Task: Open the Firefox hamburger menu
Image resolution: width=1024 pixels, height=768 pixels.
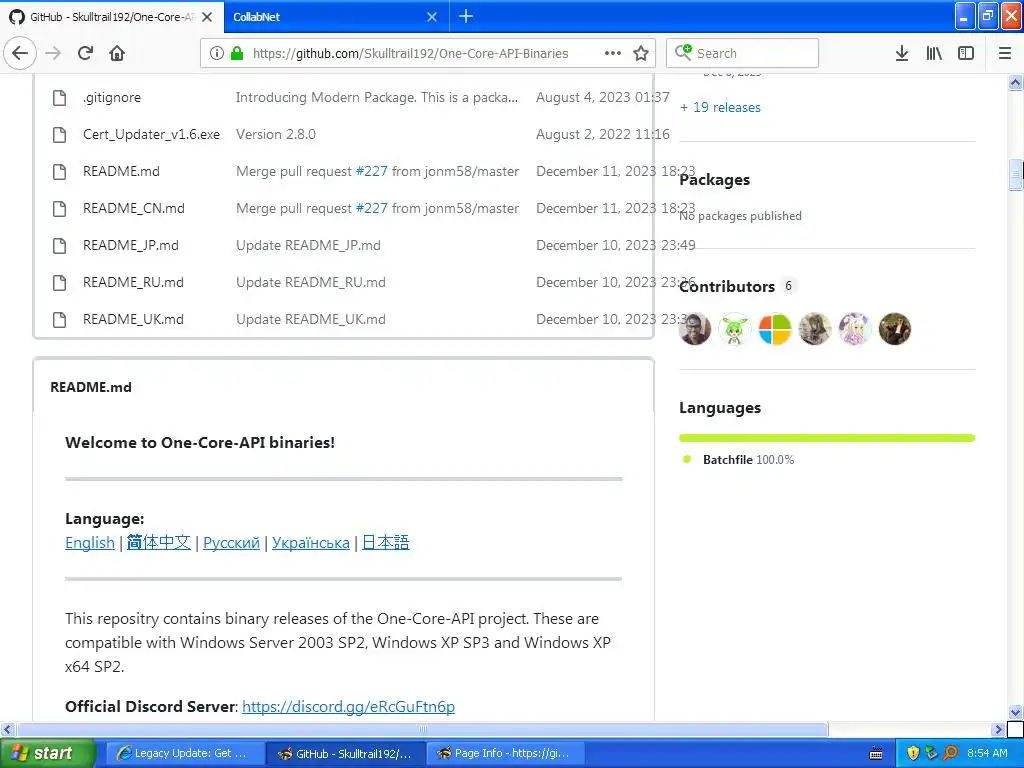Action: (1005, 53)
